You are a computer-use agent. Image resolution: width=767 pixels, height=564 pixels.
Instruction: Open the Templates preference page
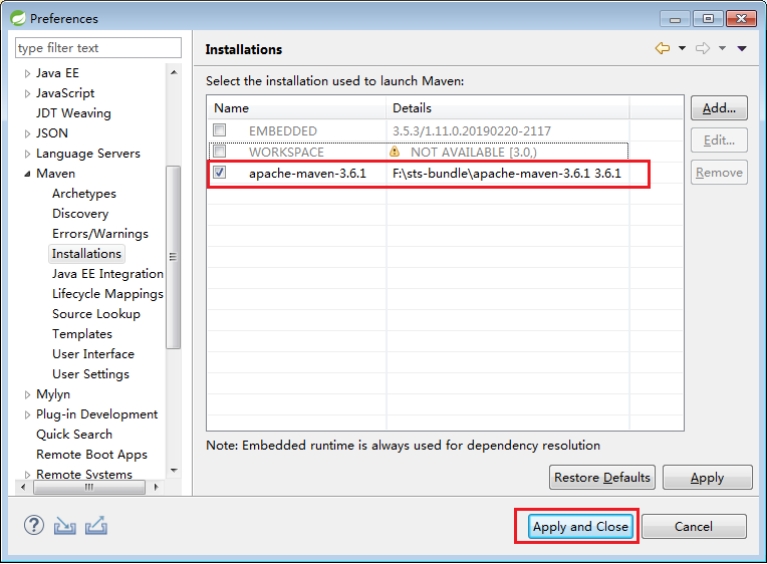[82, 334]
